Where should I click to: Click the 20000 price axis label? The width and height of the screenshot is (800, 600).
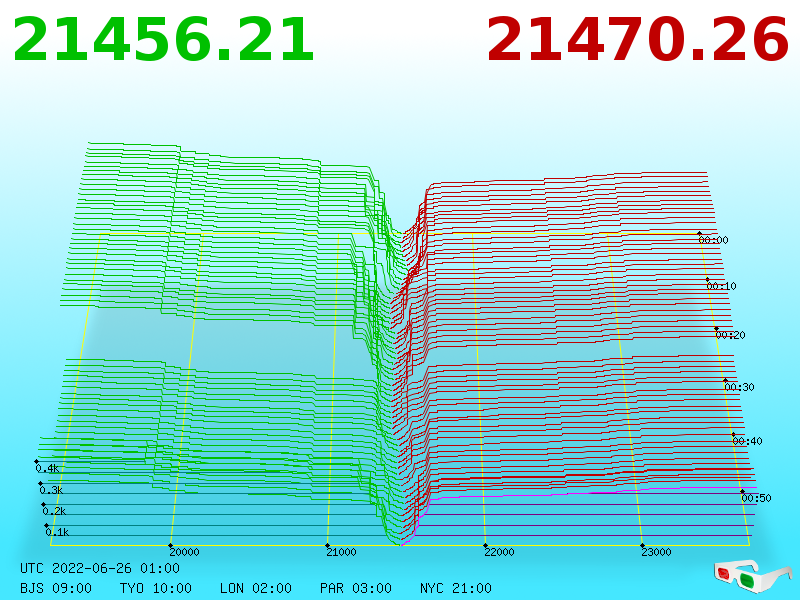tap(184, 552)
